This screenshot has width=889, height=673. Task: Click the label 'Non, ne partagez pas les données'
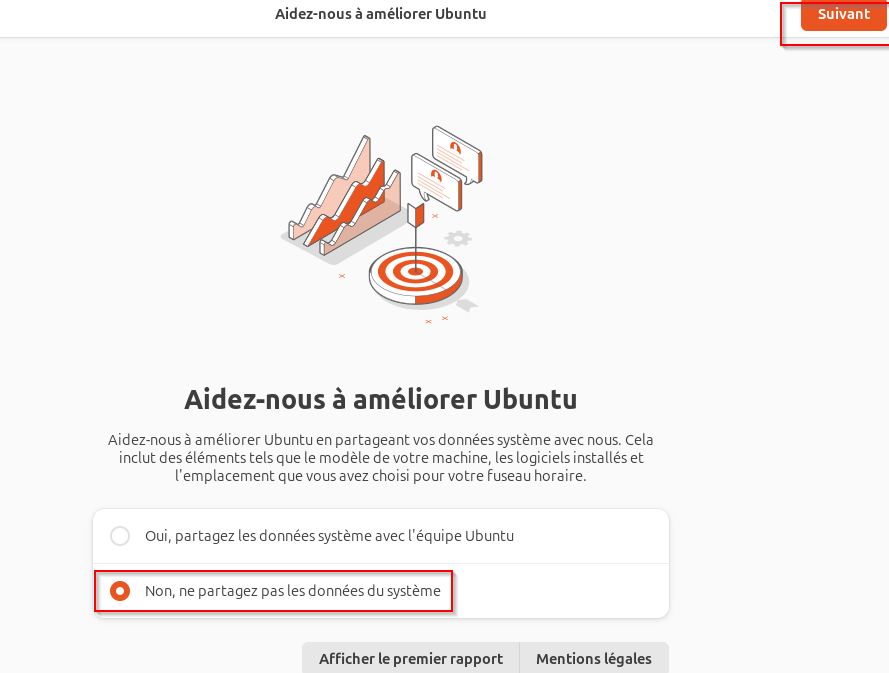(293, 591)
